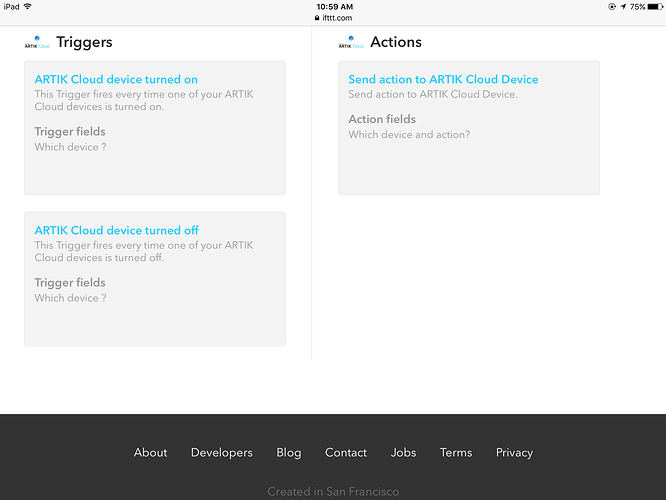Click the ARTIK Cloud logo beside Actions

tap(351, 42)
